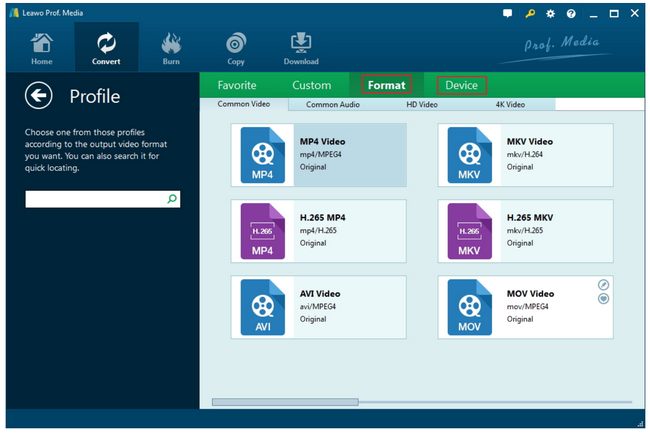Open the Home module
Screen dimensions: 650x436
41,47
